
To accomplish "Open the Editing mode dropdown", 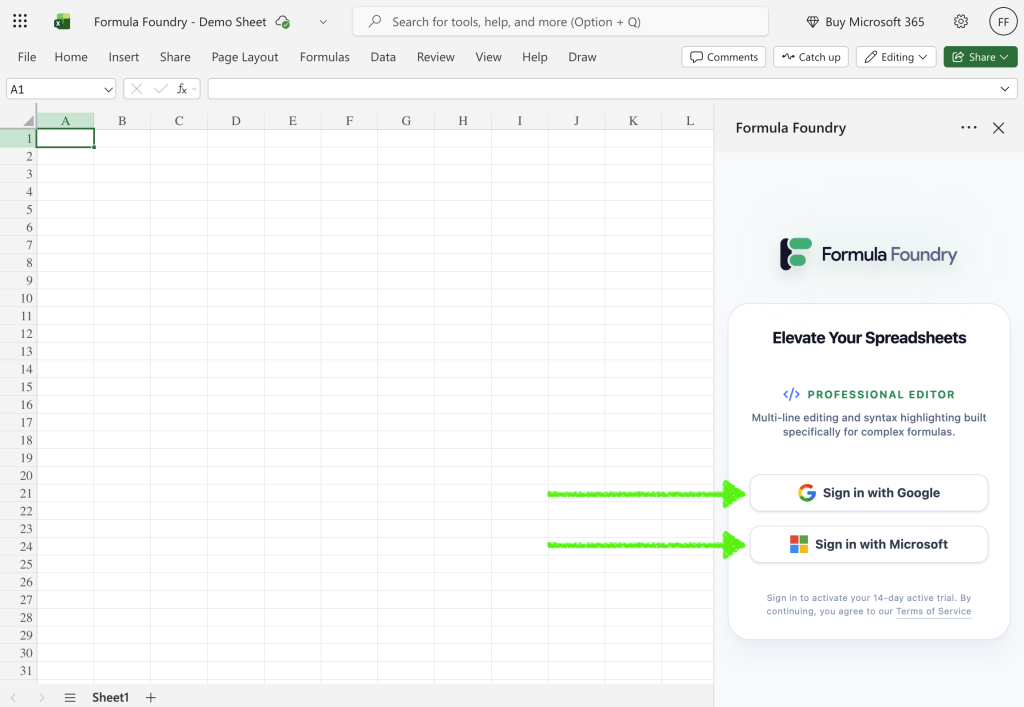I will click(896, 57).
